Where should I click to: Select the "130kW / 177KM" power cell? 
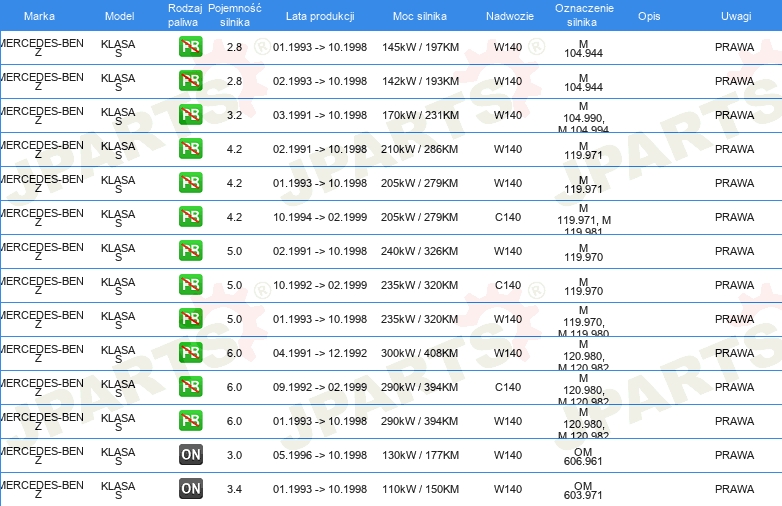[420, 455]
